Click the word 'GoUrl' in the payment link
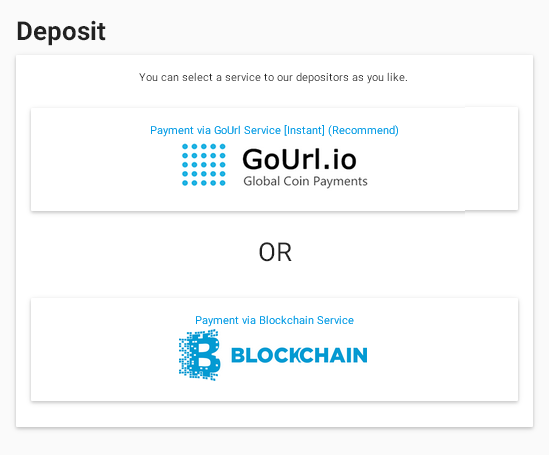 click(x=228, y=130)
